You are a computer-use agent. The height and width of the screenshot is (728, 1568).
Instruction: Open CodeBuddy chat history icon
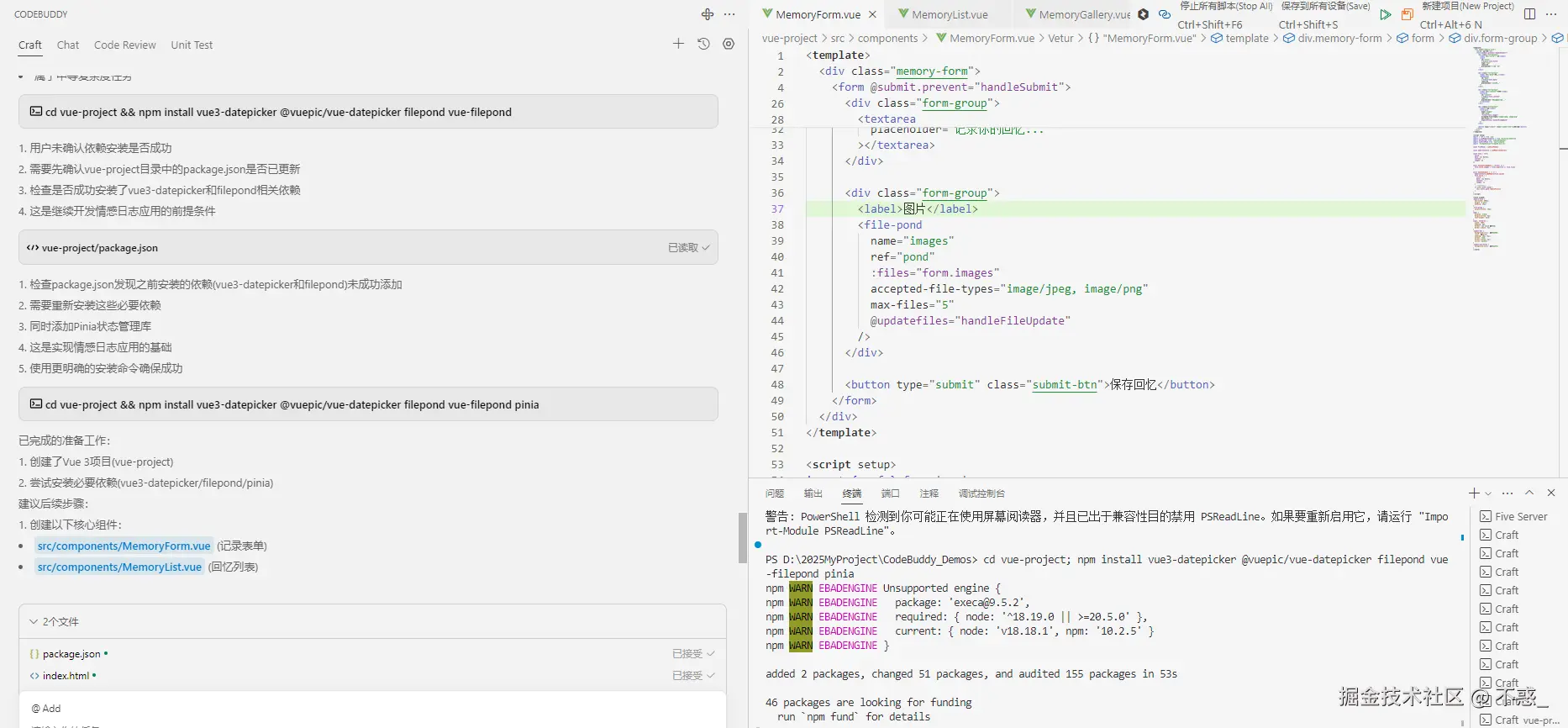coord(703,44)
